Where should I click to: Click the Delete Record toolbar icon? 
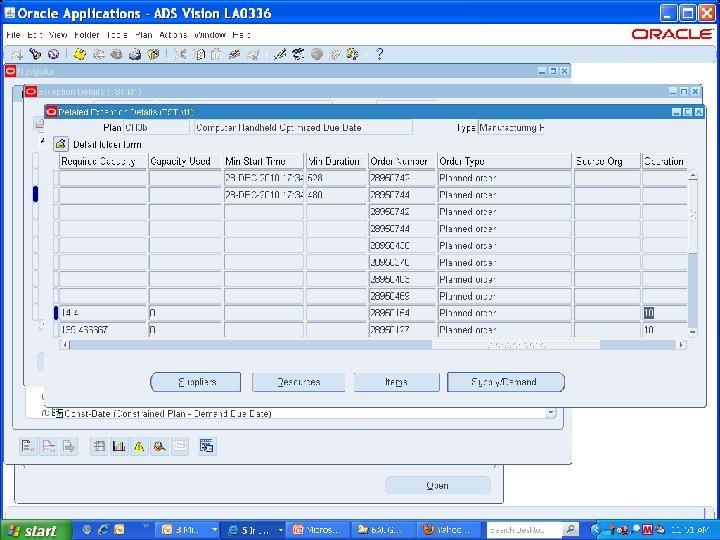click(253, 55)
